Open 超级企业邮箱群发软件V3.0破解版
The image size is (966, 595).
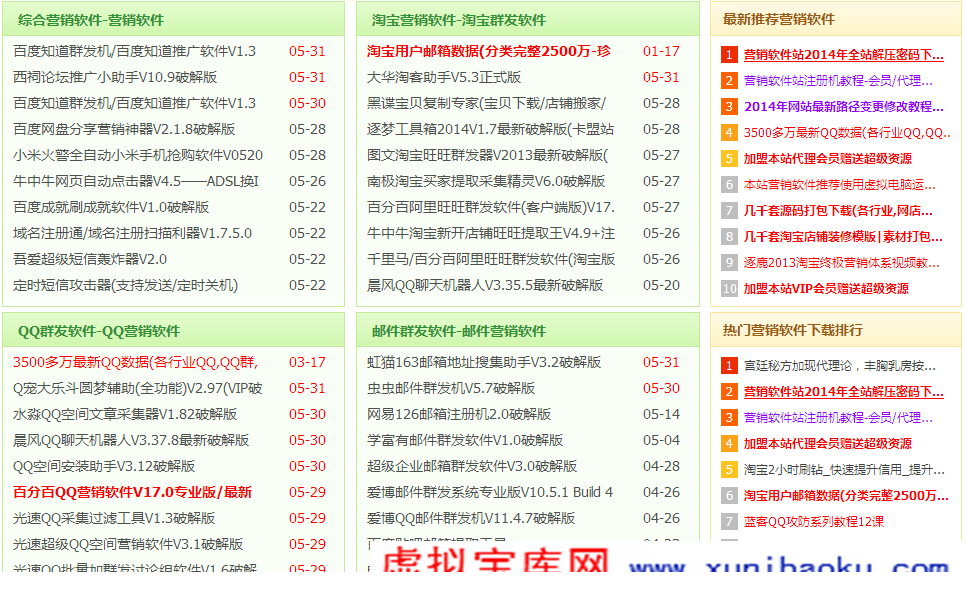[472, 466]
